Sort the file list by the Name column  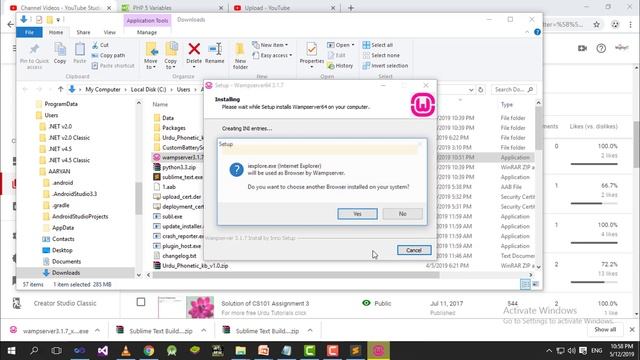click(160, 104)
